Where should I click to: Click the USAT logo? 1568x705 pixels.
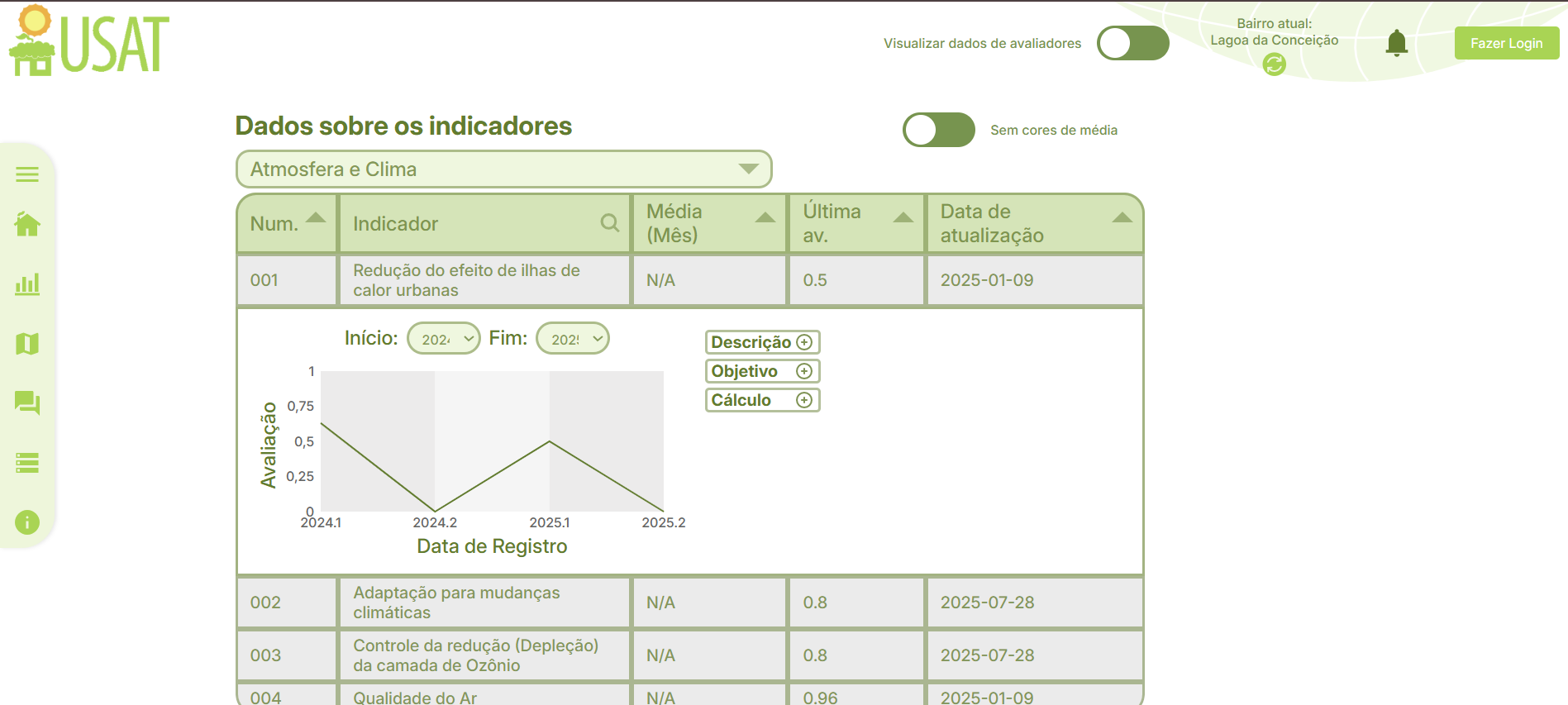89,40
